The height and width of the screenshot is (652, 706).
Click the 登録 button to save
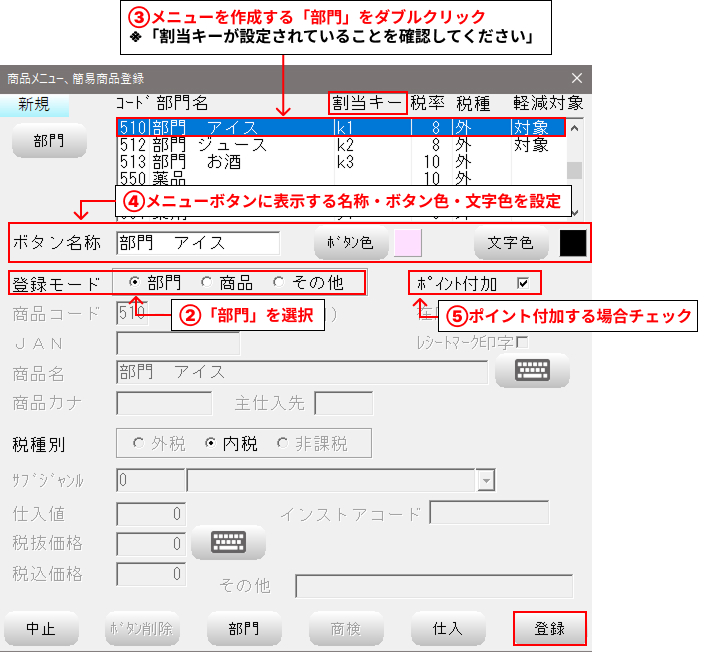[x=549, y=629]
